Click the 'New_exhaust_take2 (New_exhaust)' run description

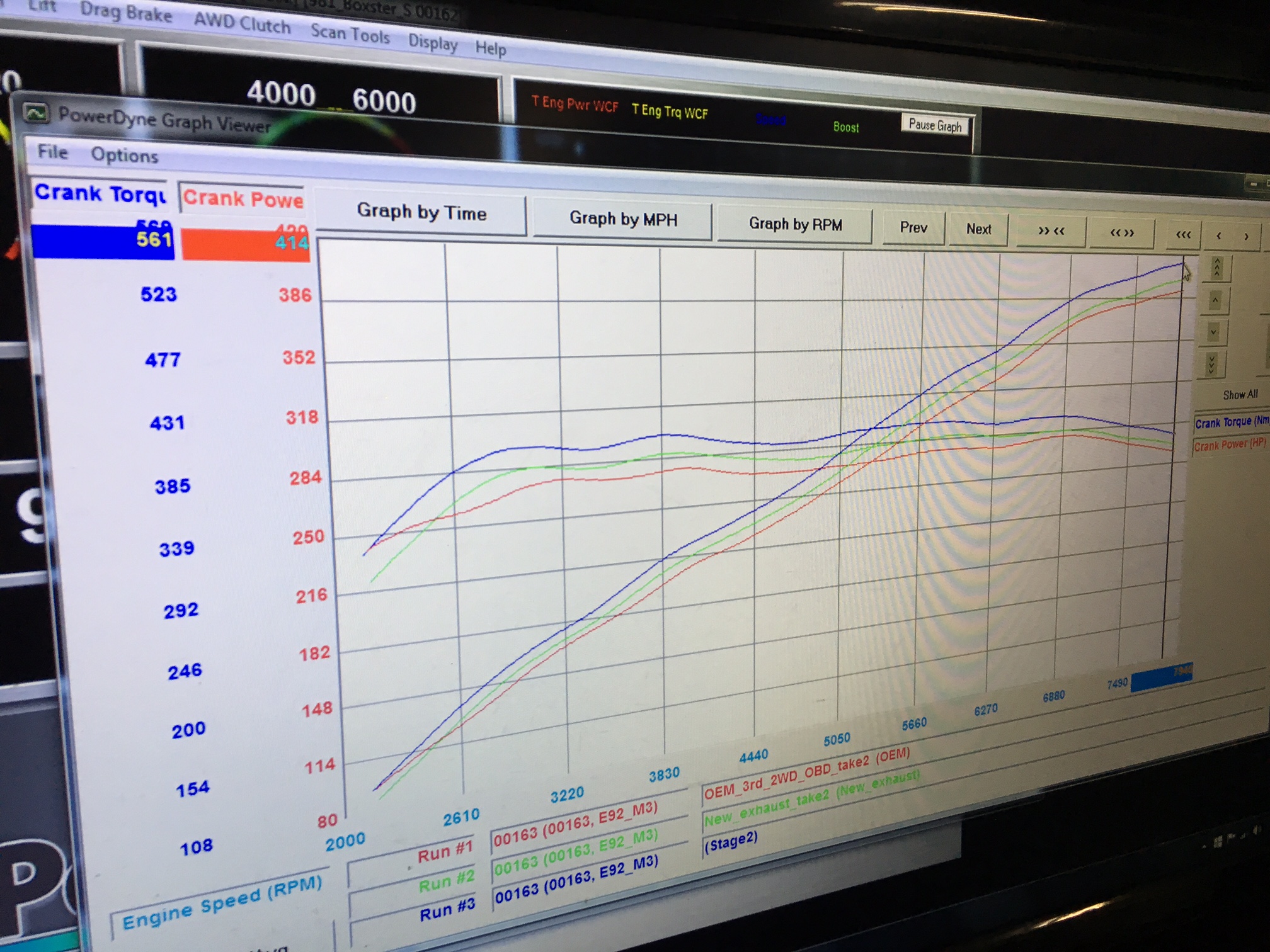click(x=811, y=797)
